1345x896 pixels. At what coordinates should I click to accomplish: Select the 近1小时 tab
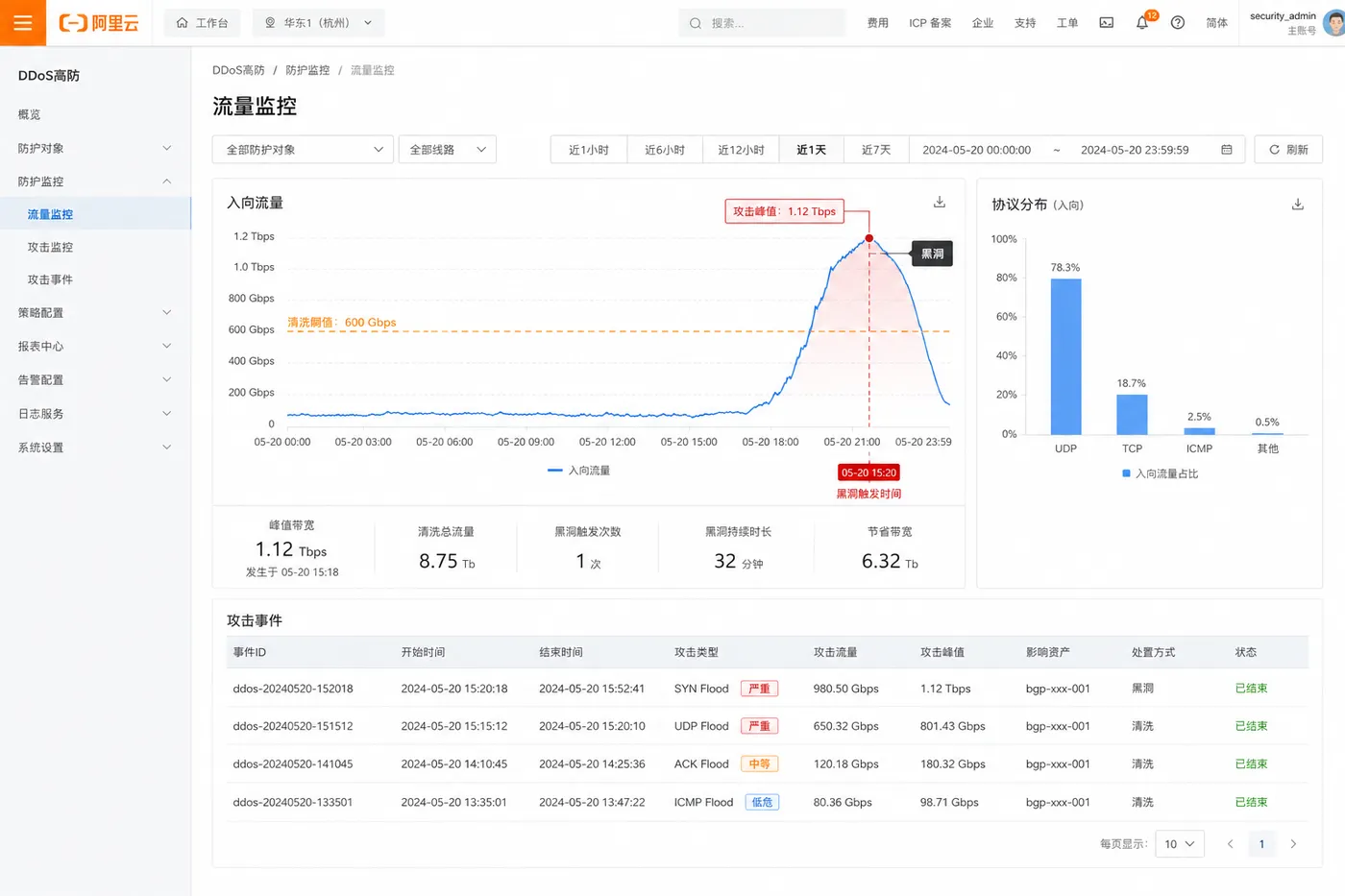click(x=589, y=150)
